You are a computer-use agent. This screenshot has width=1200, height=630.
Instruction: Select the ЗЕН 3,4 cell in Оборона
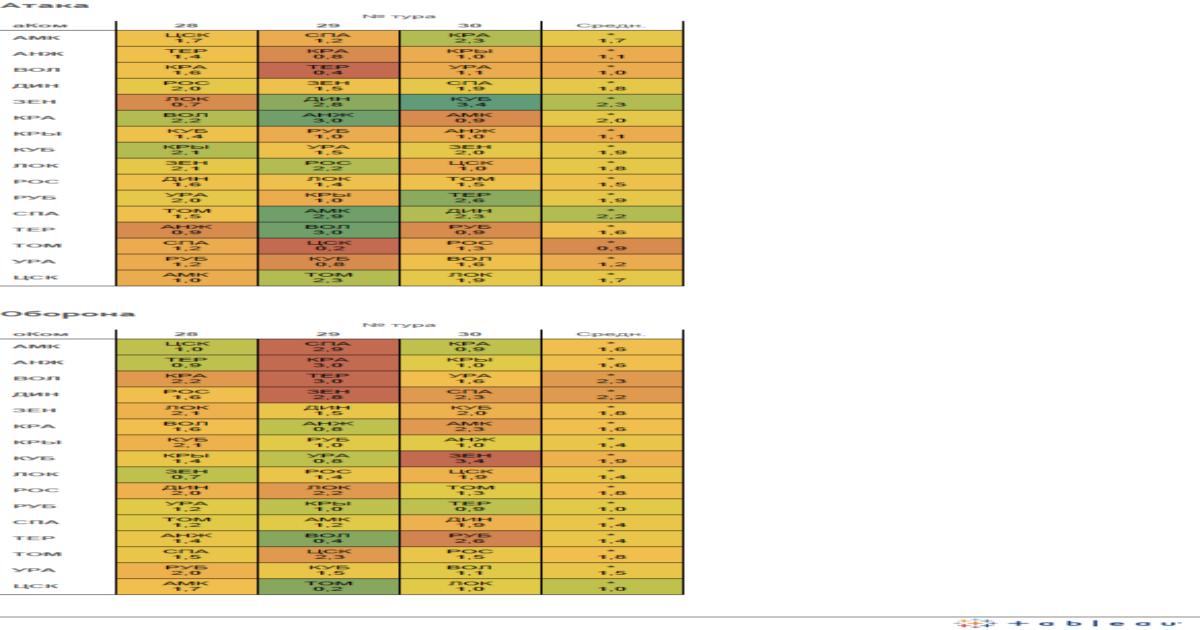pos(470,458)
